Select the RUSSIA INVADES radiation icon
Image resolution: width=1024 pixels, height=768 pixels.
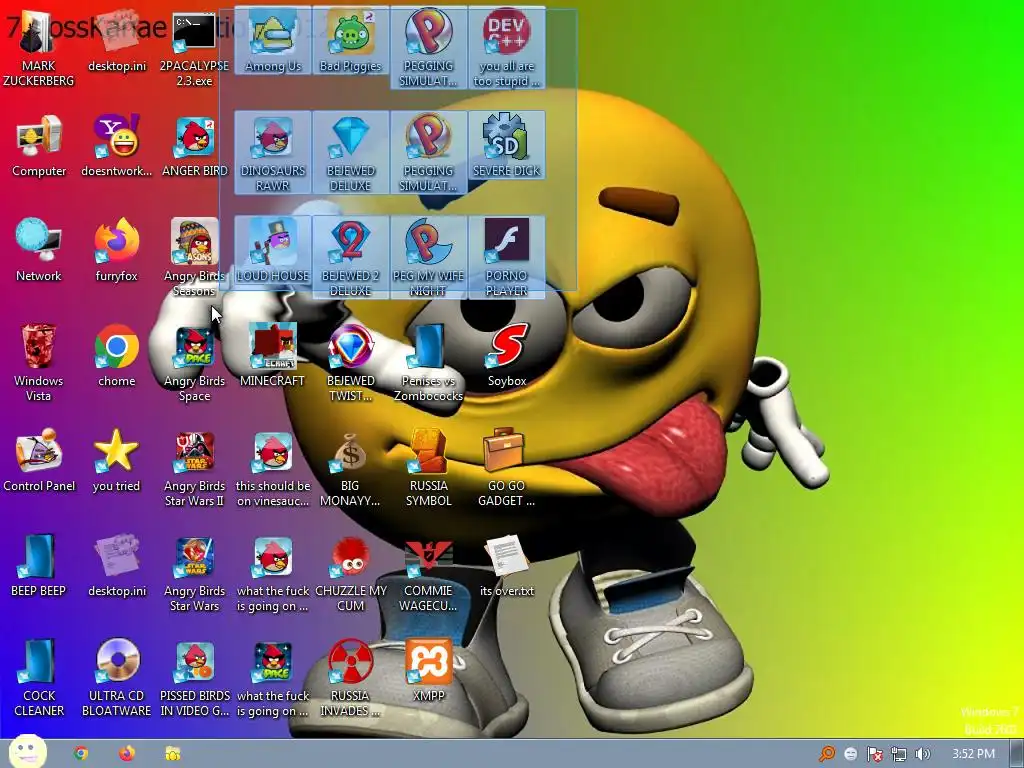click(x=351, y=678)
